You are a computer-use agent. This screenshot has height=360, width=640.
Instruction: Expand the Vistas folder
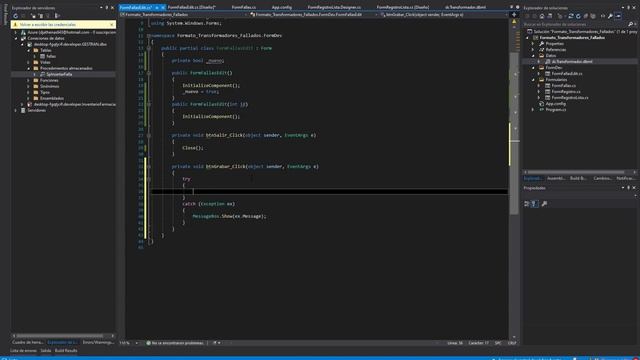(29, 62)
